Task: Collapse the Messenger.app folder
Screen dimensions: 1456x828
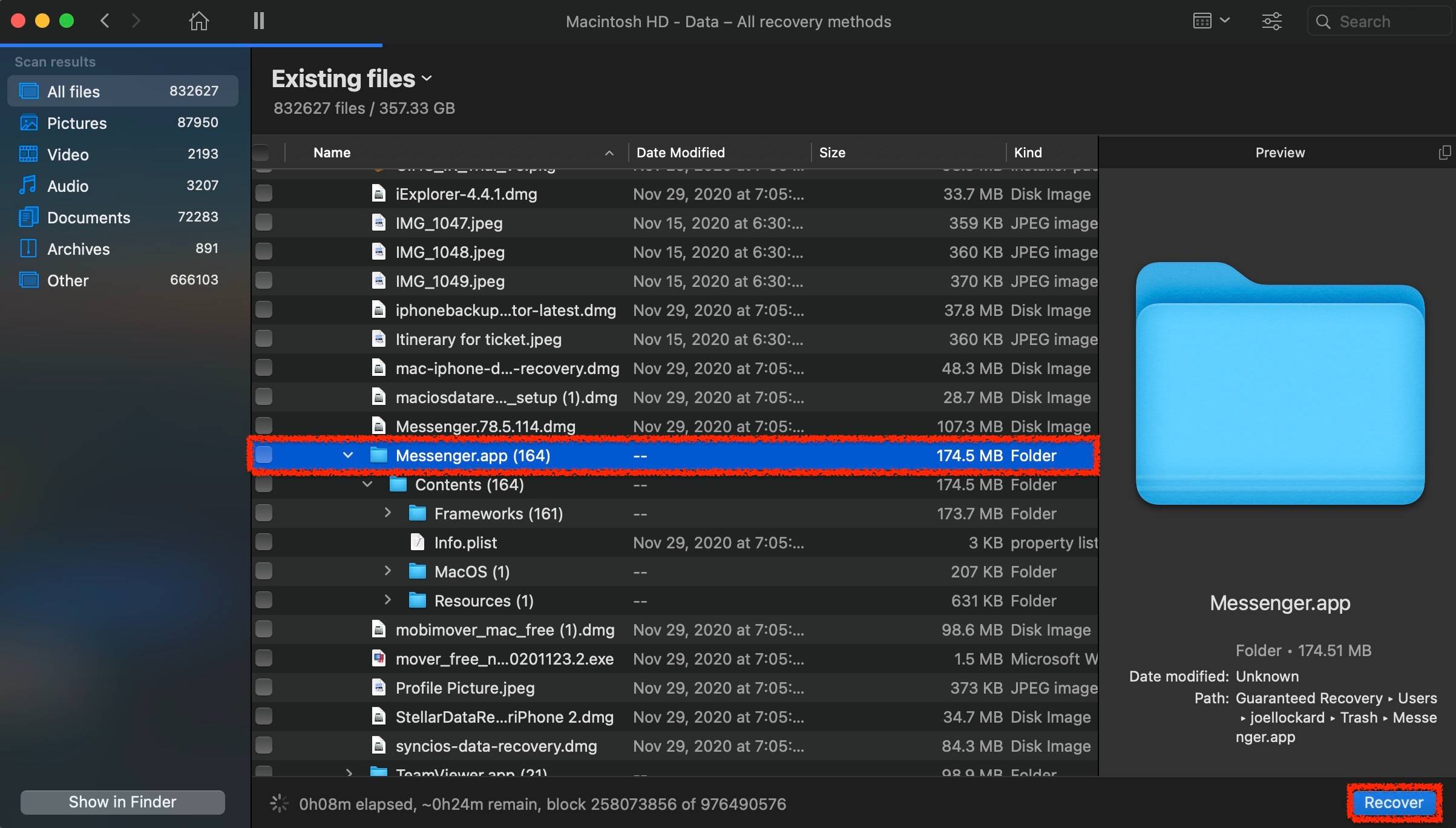Action: point(348,455)
